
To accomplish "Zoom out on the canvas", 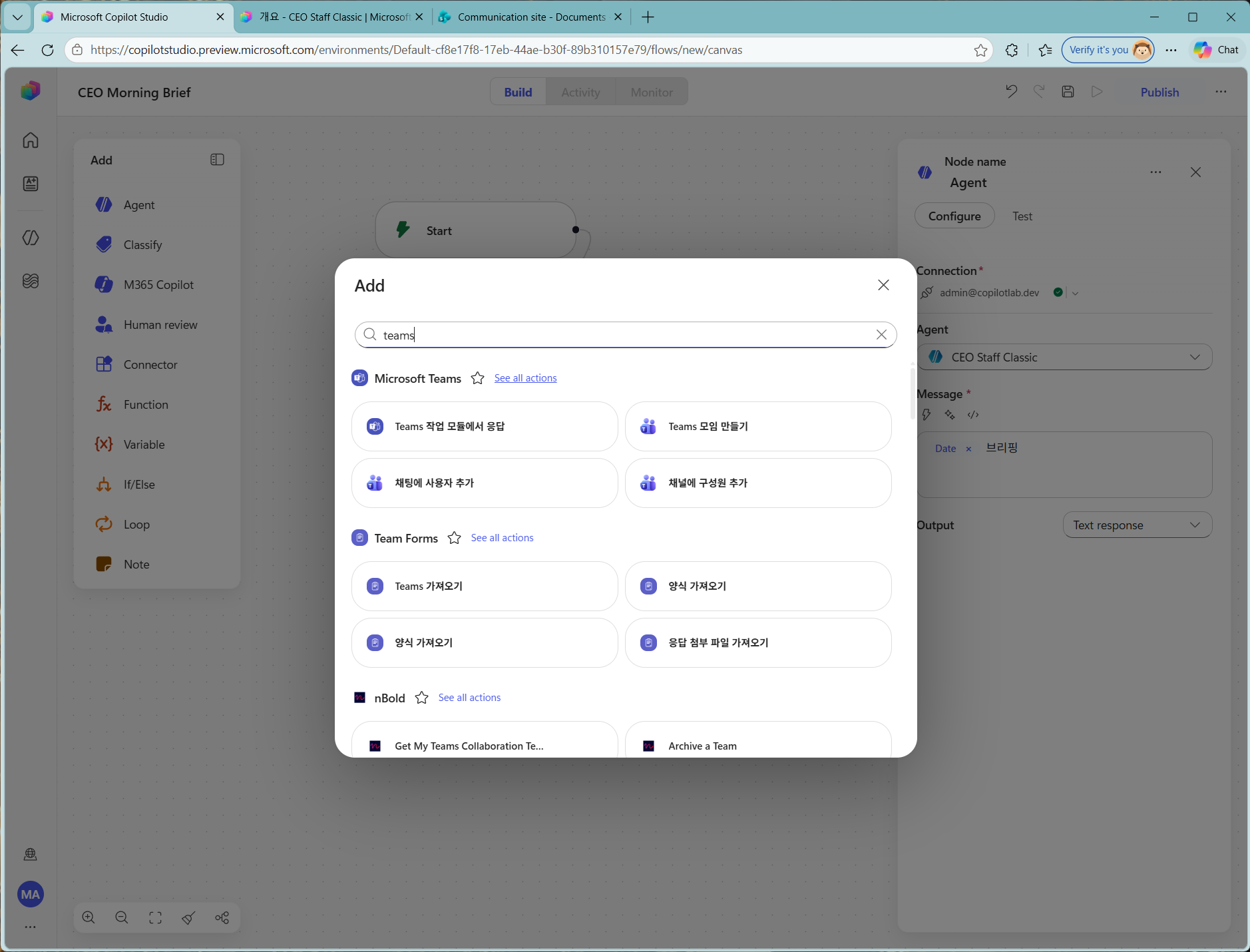I will [122, 918].
